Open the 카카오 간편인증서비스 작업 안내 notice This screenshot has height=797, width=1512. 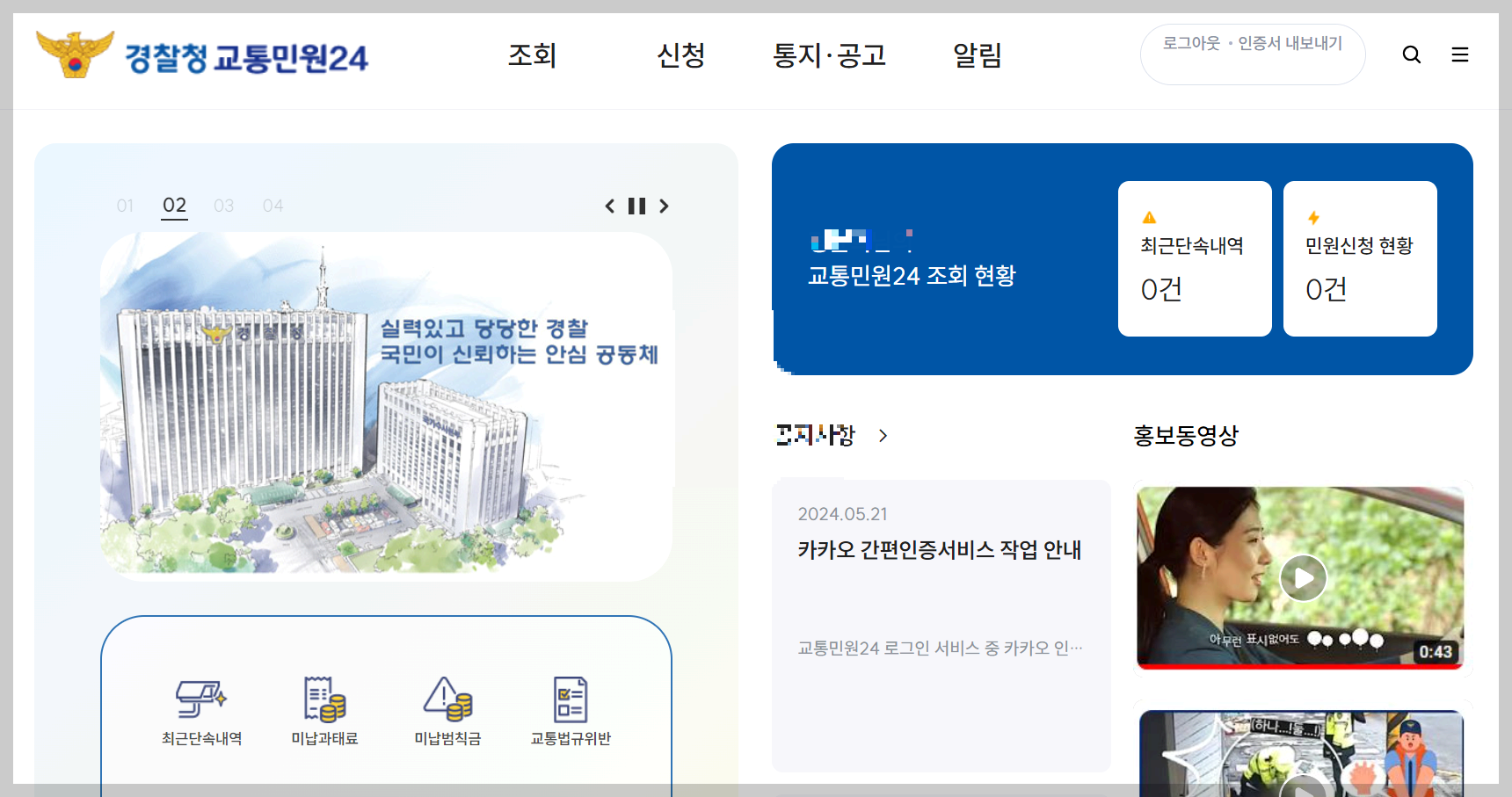pyautogui.click(x=939, y=550)
